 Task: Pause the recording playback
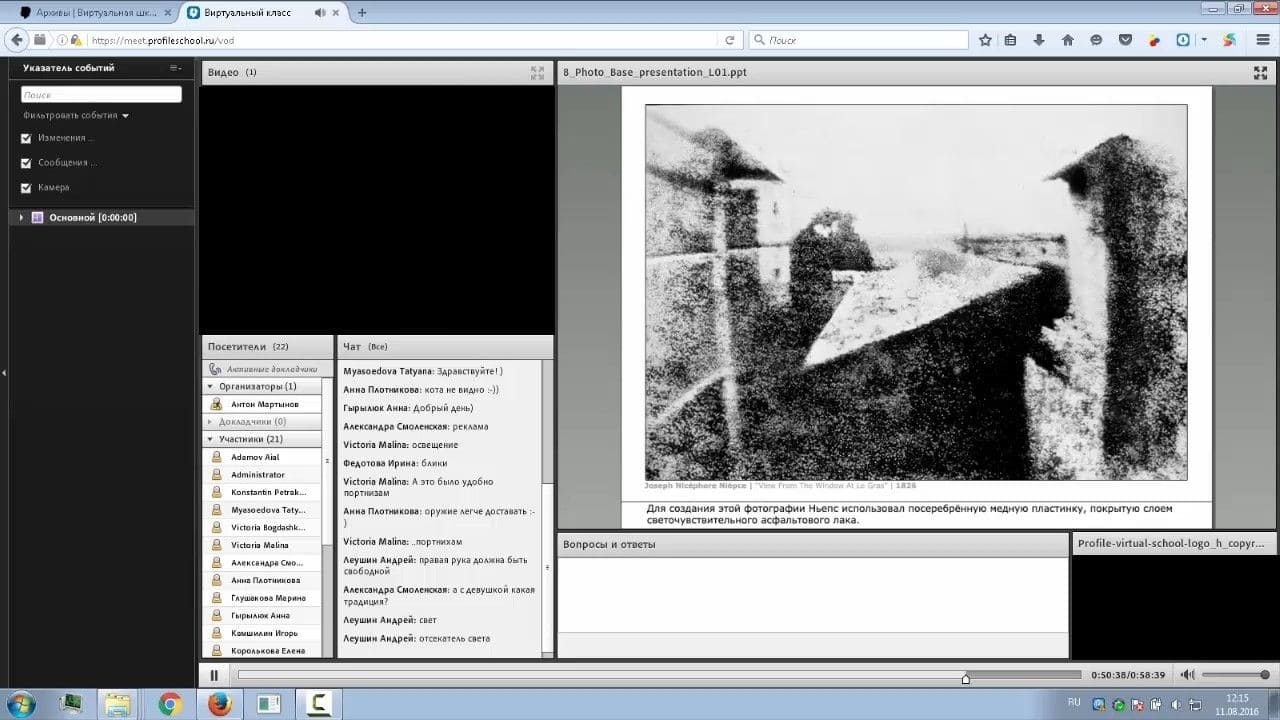tap(214, 675)
